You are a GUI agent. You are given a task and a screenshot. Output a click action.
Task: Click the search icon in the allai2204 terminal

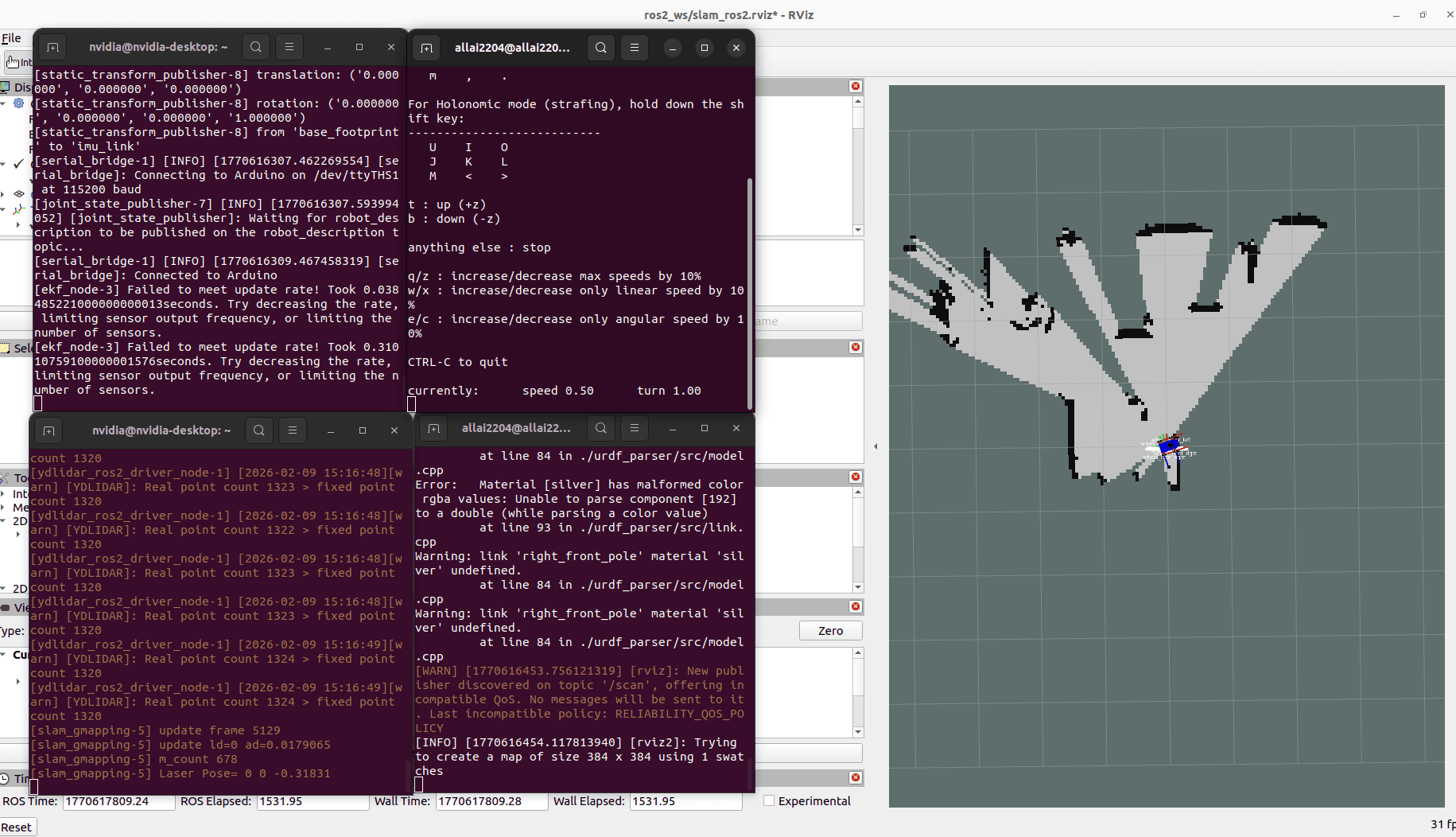coord(600,47)
